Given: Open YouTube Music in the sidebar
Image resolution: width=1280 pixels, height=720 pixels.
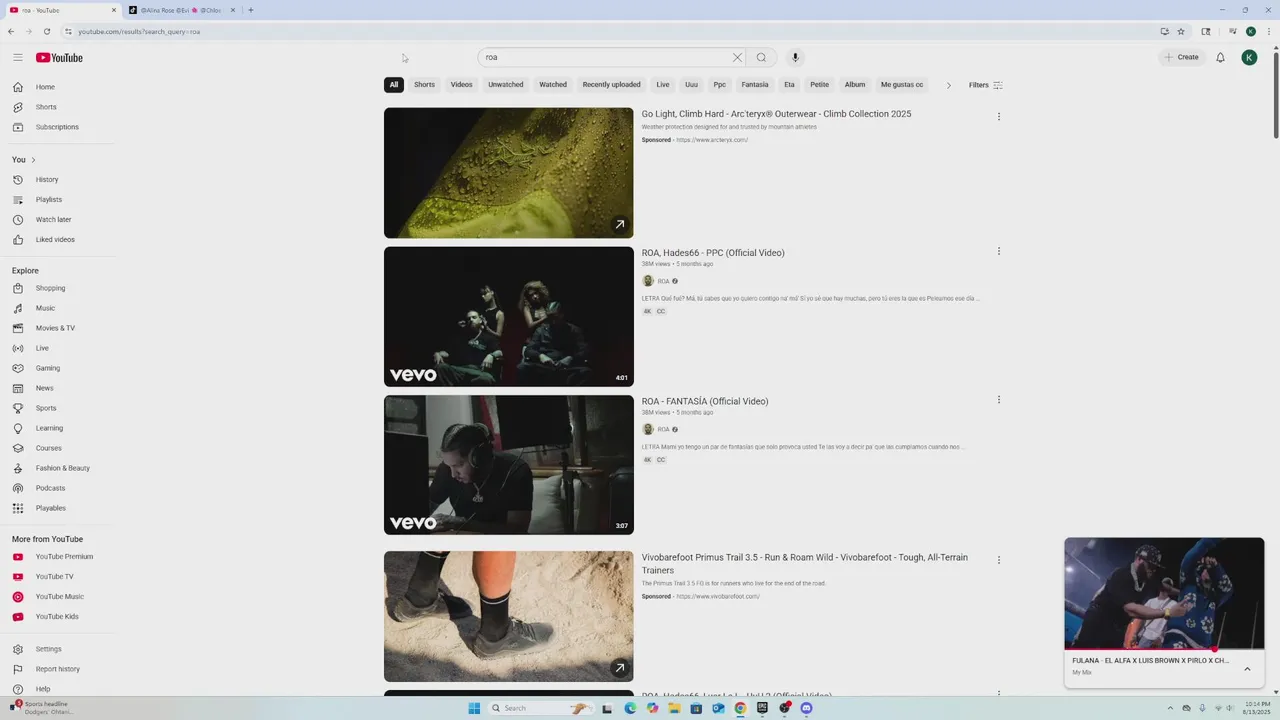Looking at the screenshot, I should (60, 597).
